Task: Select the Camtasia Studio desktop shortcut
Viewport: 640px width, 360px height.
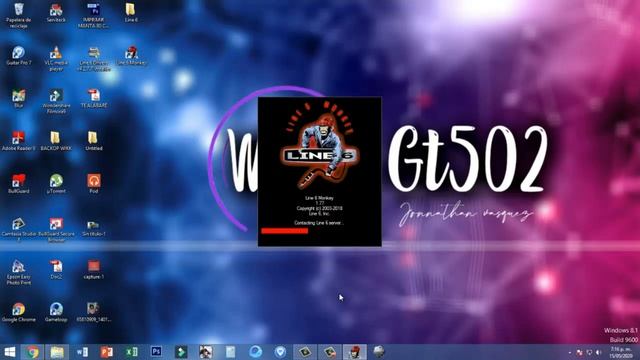Action: (x=18, y=229)
